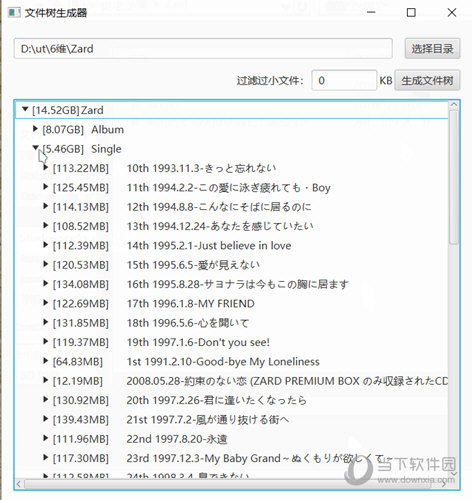Maximize the 文件树生成器 window

pos(411,12)
